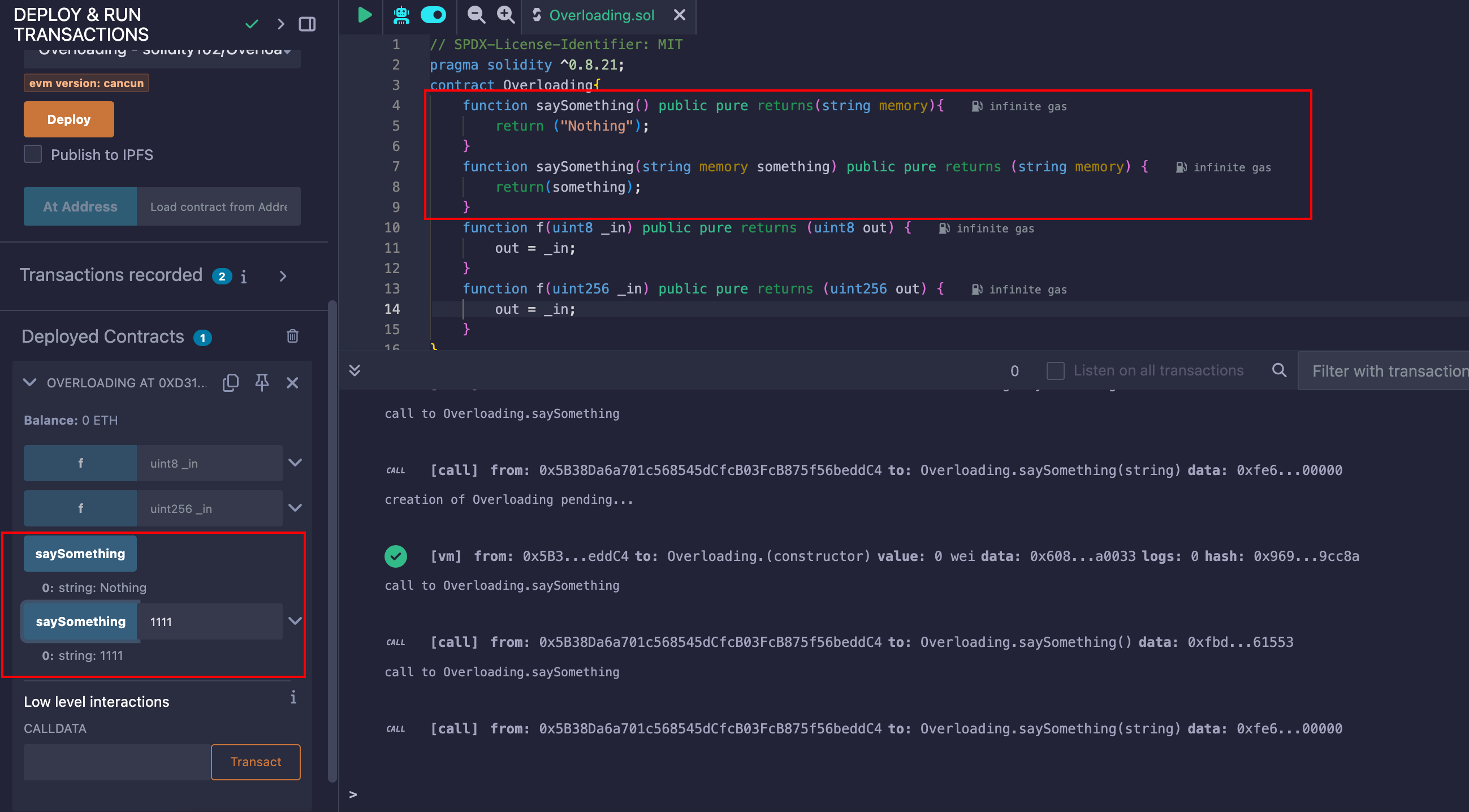Expand the f uint8 function arguments
This screenshot has height=812, width=1469.
(295, 463)
